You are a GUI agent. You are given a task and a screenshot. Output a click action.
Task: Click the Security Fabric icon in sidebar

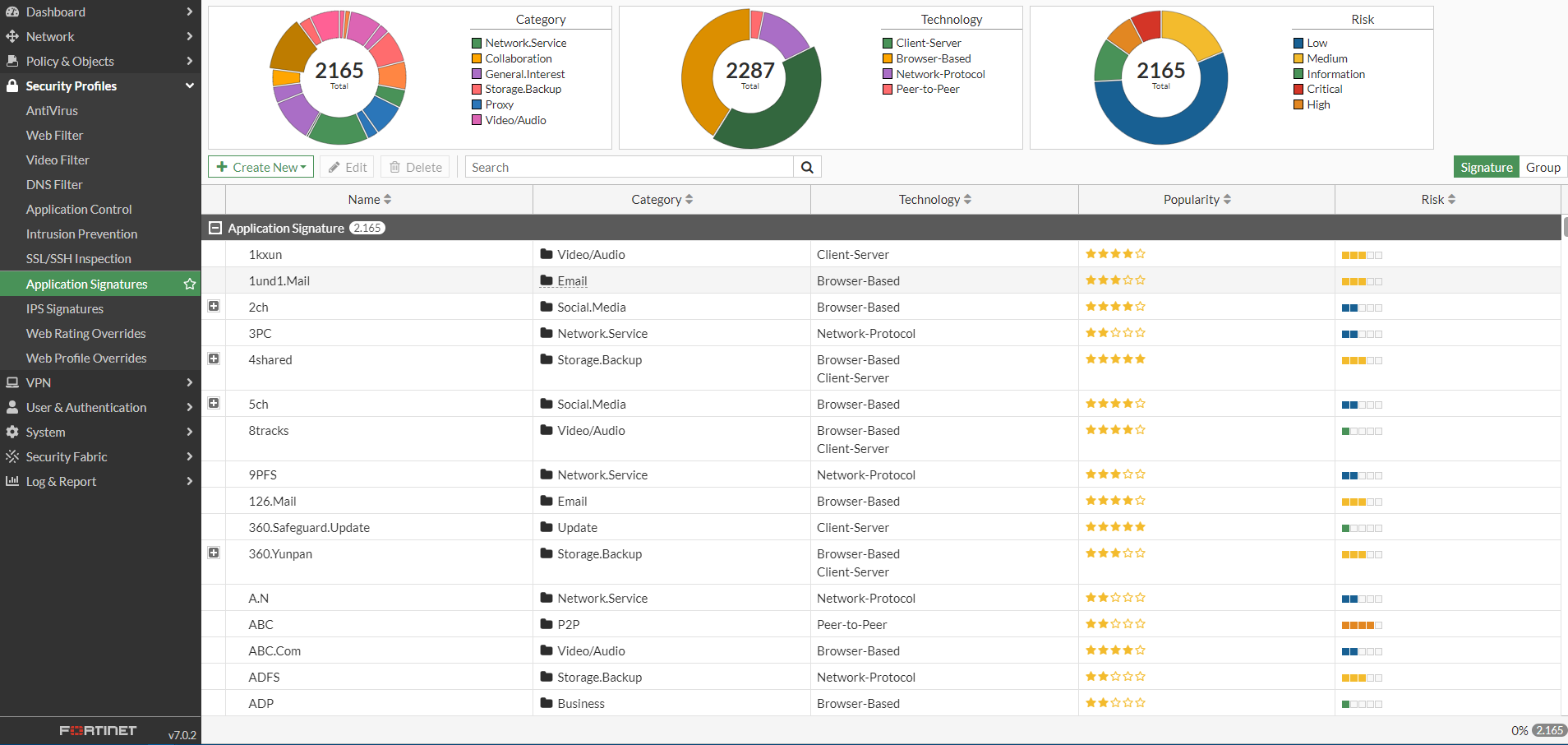coord(12,457)
